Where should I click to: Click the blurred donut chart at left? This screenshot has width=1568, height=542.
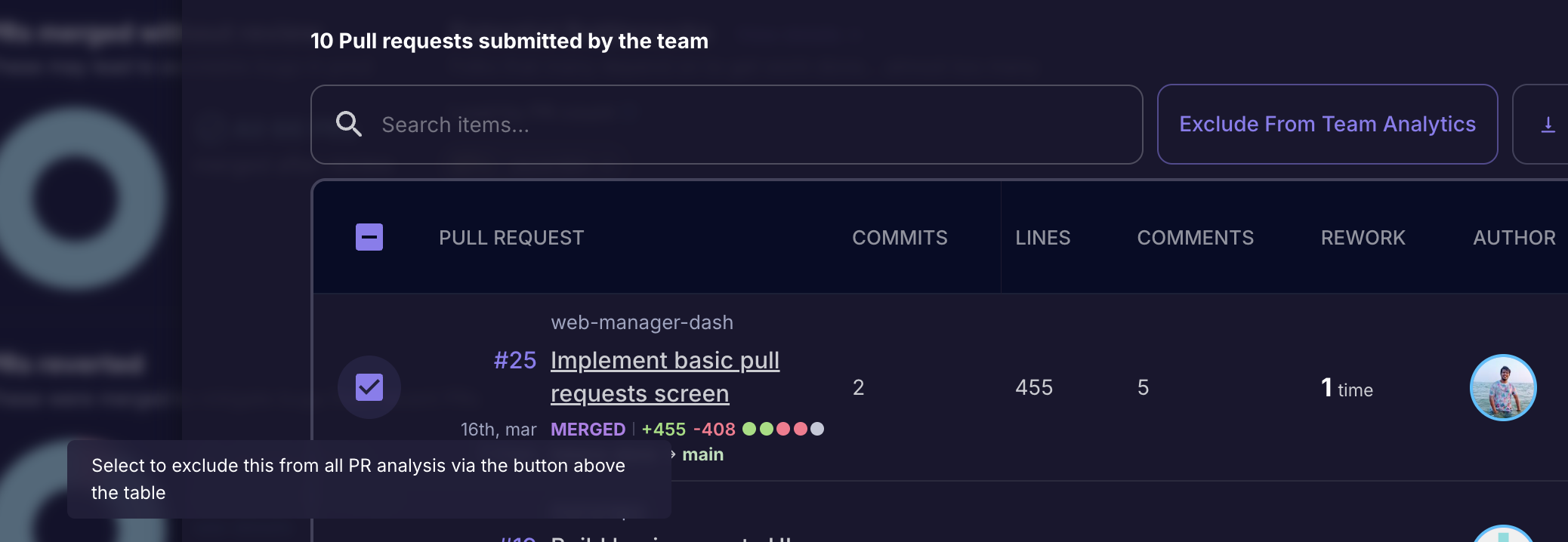click(76, 198)
